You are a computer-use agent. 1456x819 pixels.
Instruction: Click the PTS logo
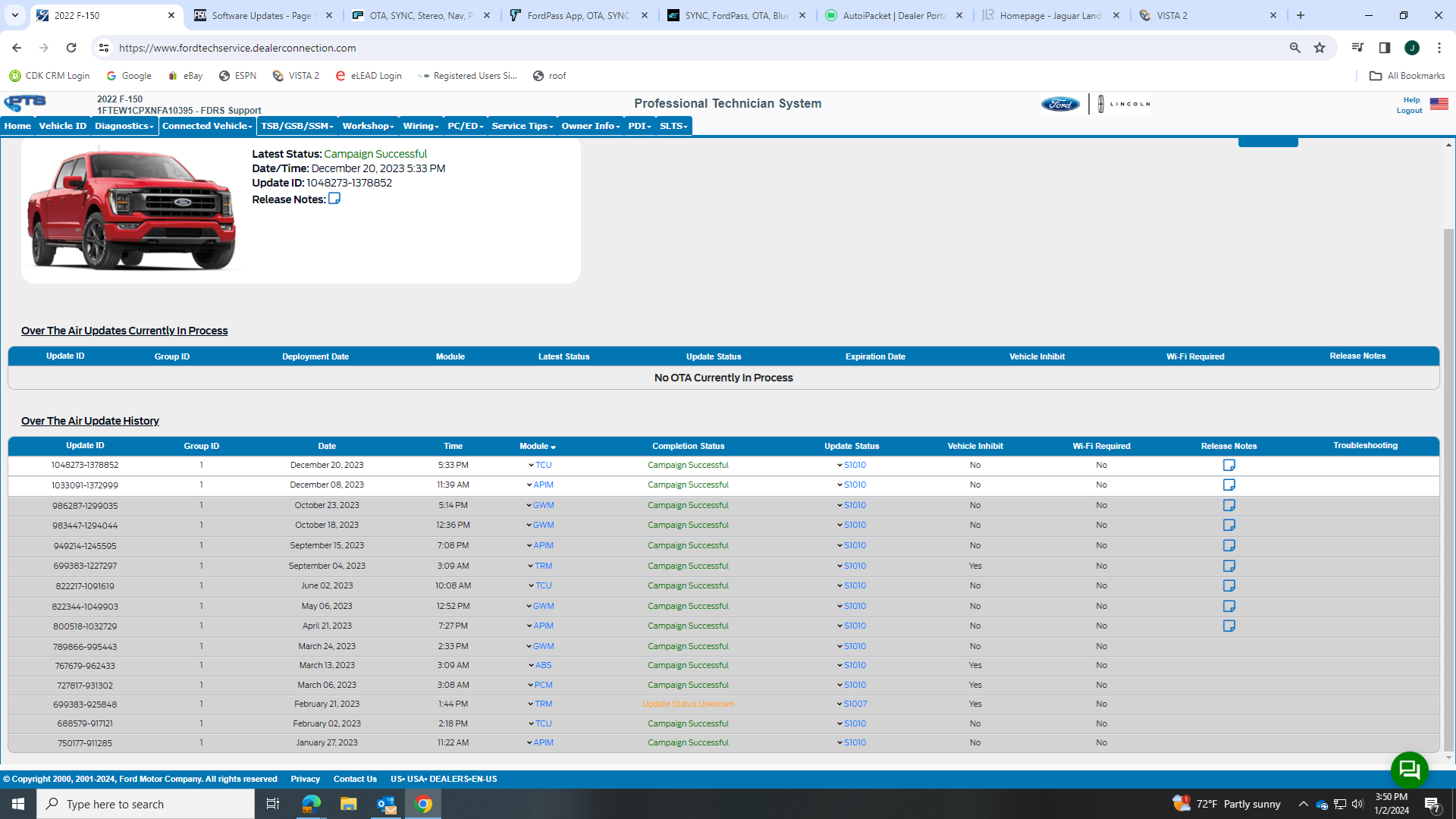tap(25, 102)
